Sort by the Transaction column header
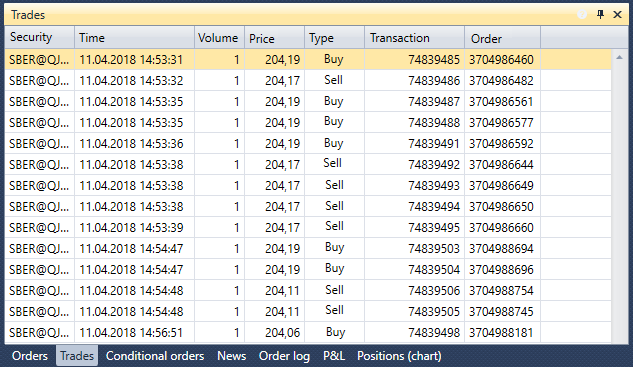The height and width of the screenshot is (367, 633). tap(415, 38)
